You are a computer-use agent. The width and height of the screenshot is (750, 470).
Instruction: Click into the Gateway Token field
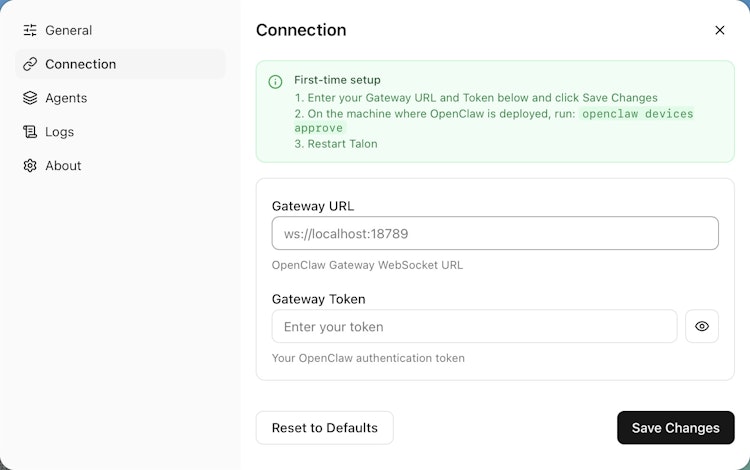click(x=474, y=327)
